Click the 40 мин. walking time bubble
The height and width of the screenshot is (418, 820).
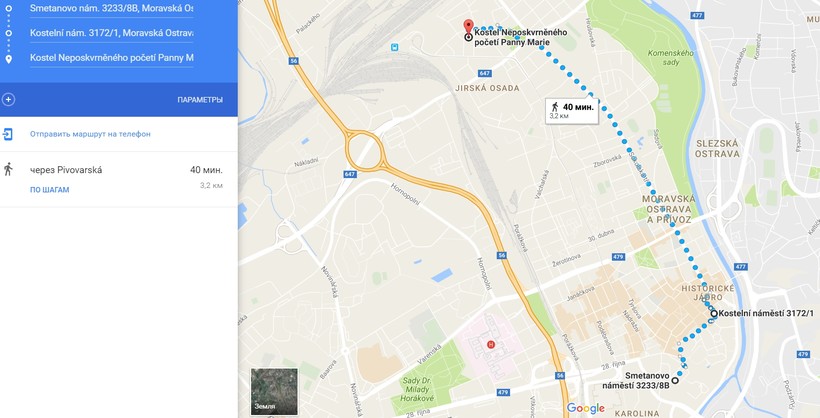click(x=572, y=110)
